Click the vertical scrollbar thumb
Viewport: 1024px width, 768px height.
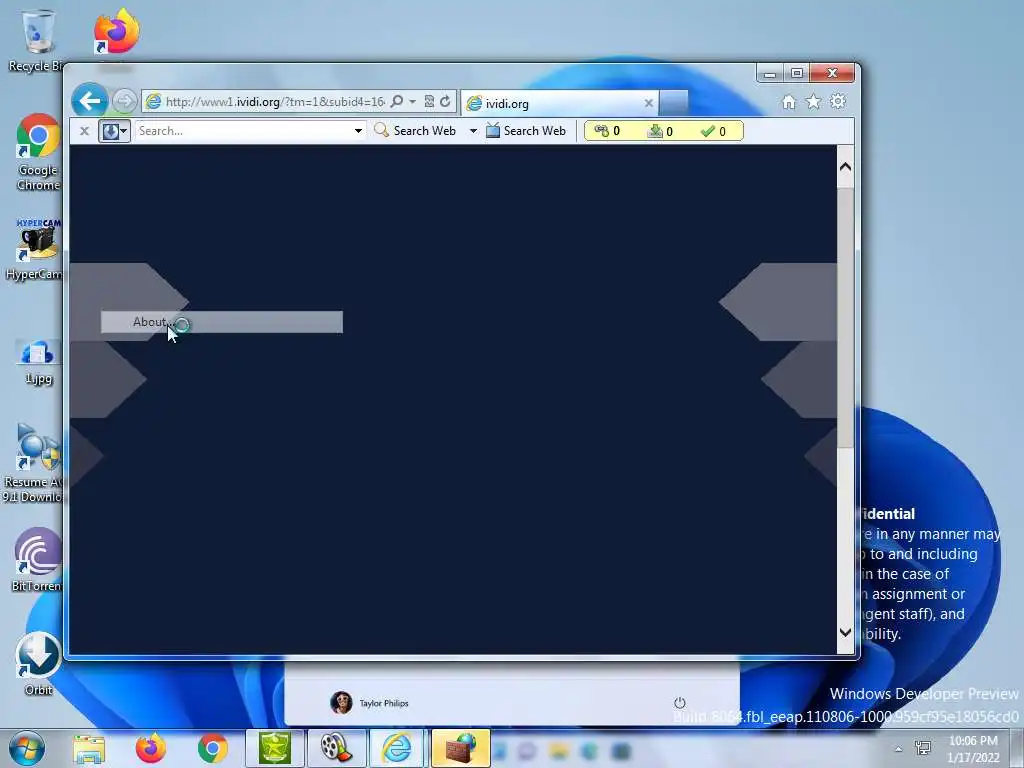pyautogui.click(x=845, y=318)
